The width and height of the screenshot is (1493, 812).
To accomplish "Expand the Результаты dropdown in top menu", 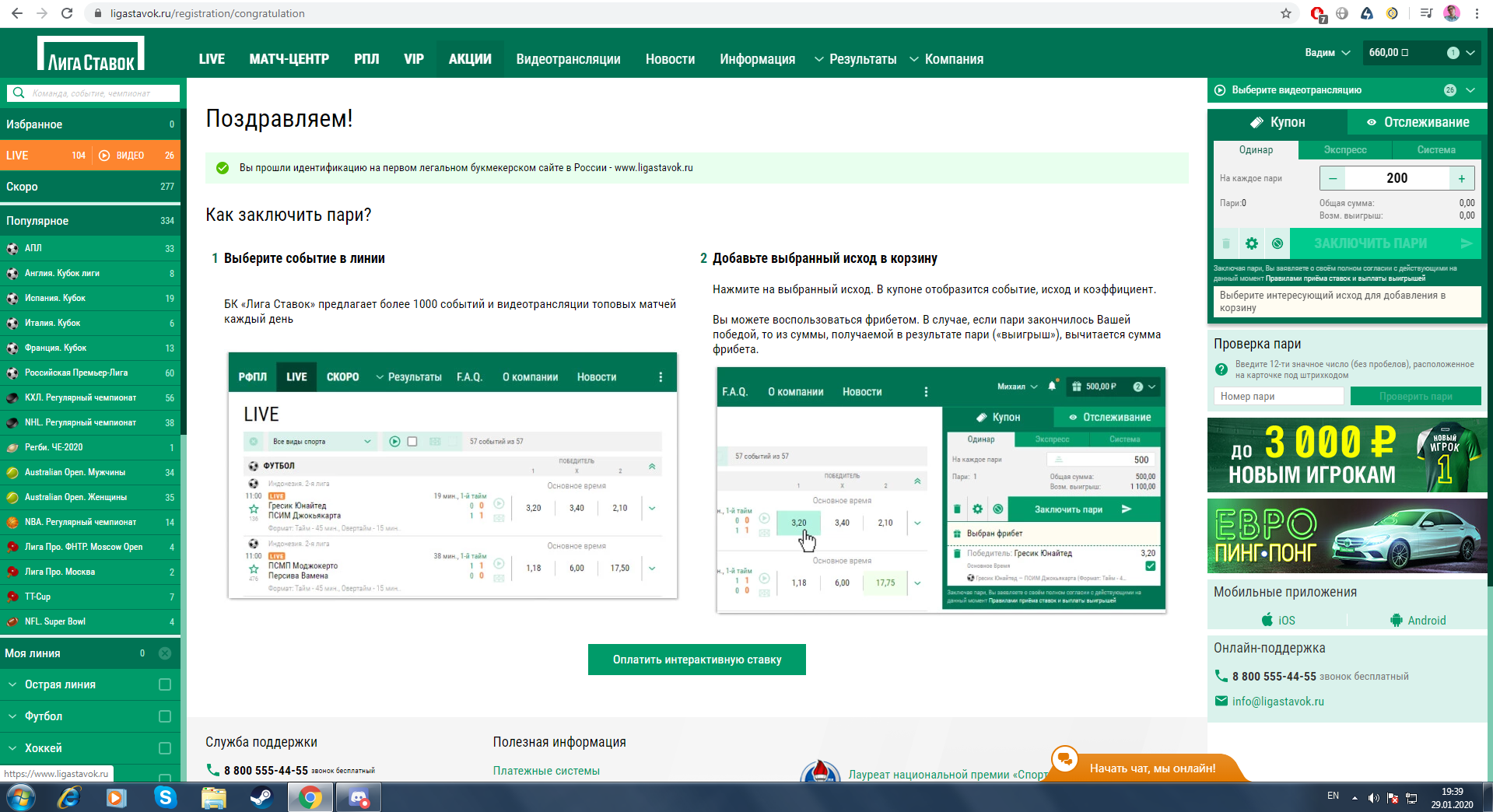I will (856, 59).
